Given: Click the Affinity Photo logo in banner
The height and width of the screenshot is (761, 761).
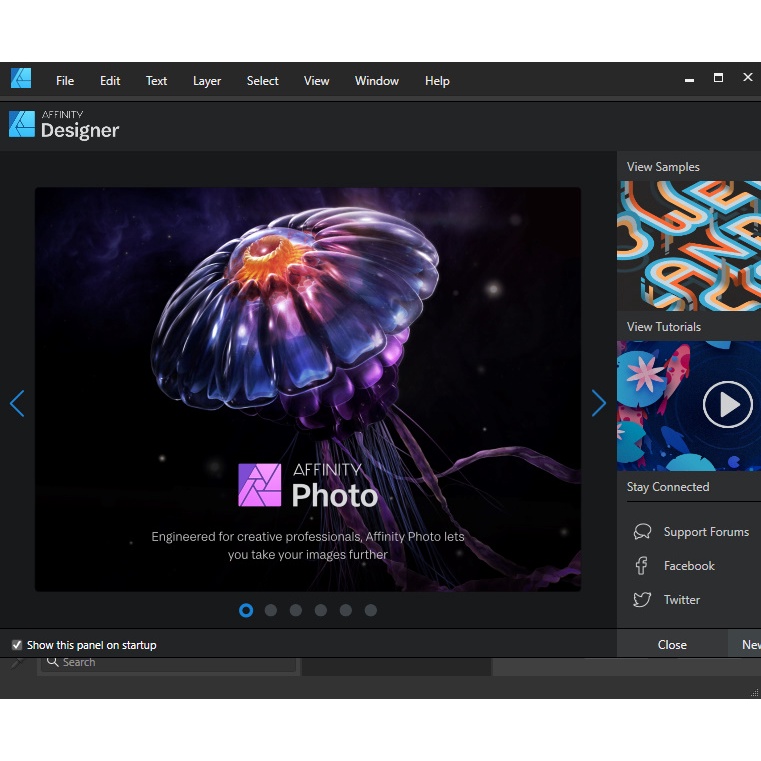Looking at the screenshot, I should coord(259,484).
